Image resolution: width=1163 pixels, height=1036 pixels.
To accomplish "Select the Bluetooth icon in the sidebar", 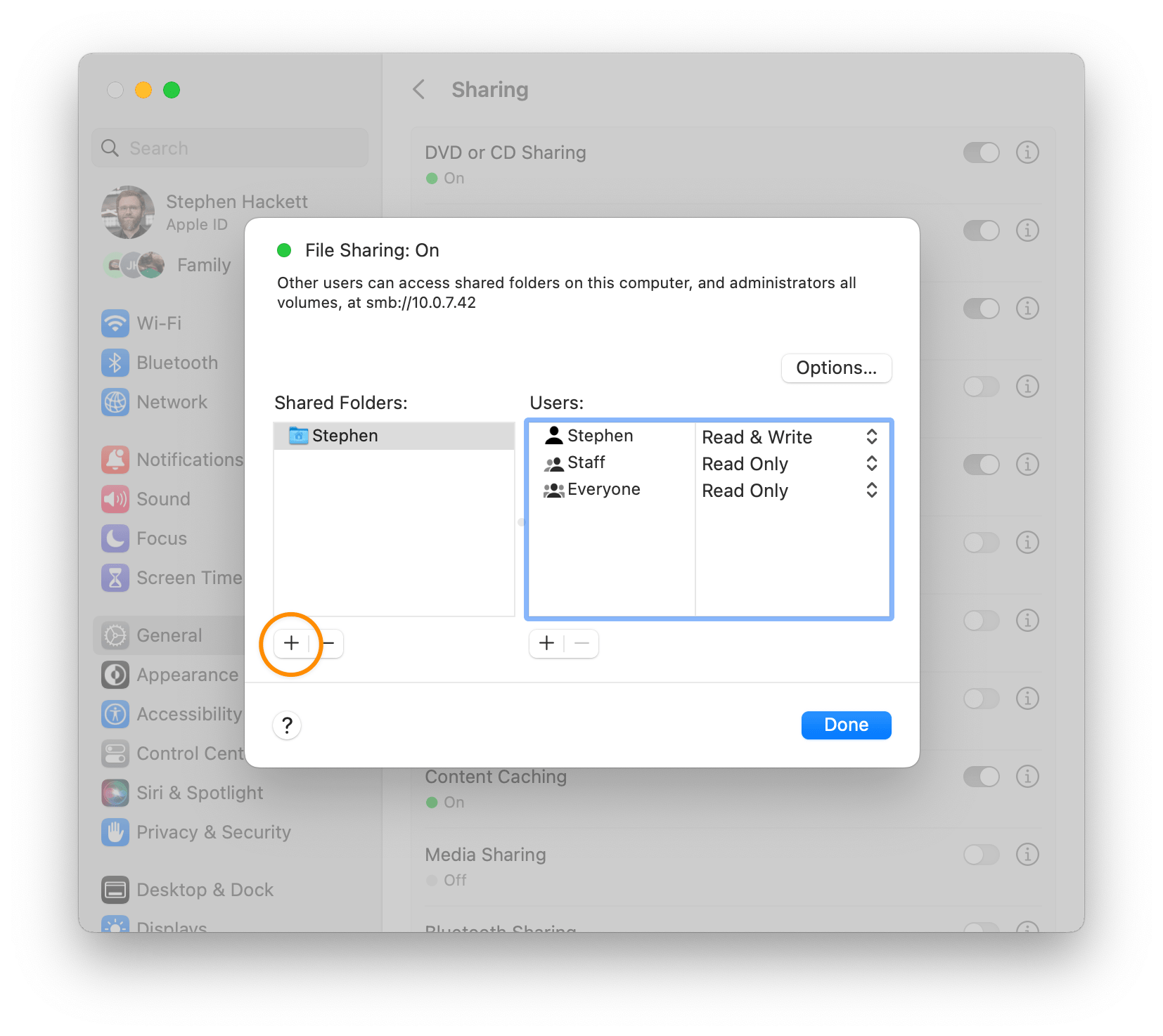I will [116, 363].
